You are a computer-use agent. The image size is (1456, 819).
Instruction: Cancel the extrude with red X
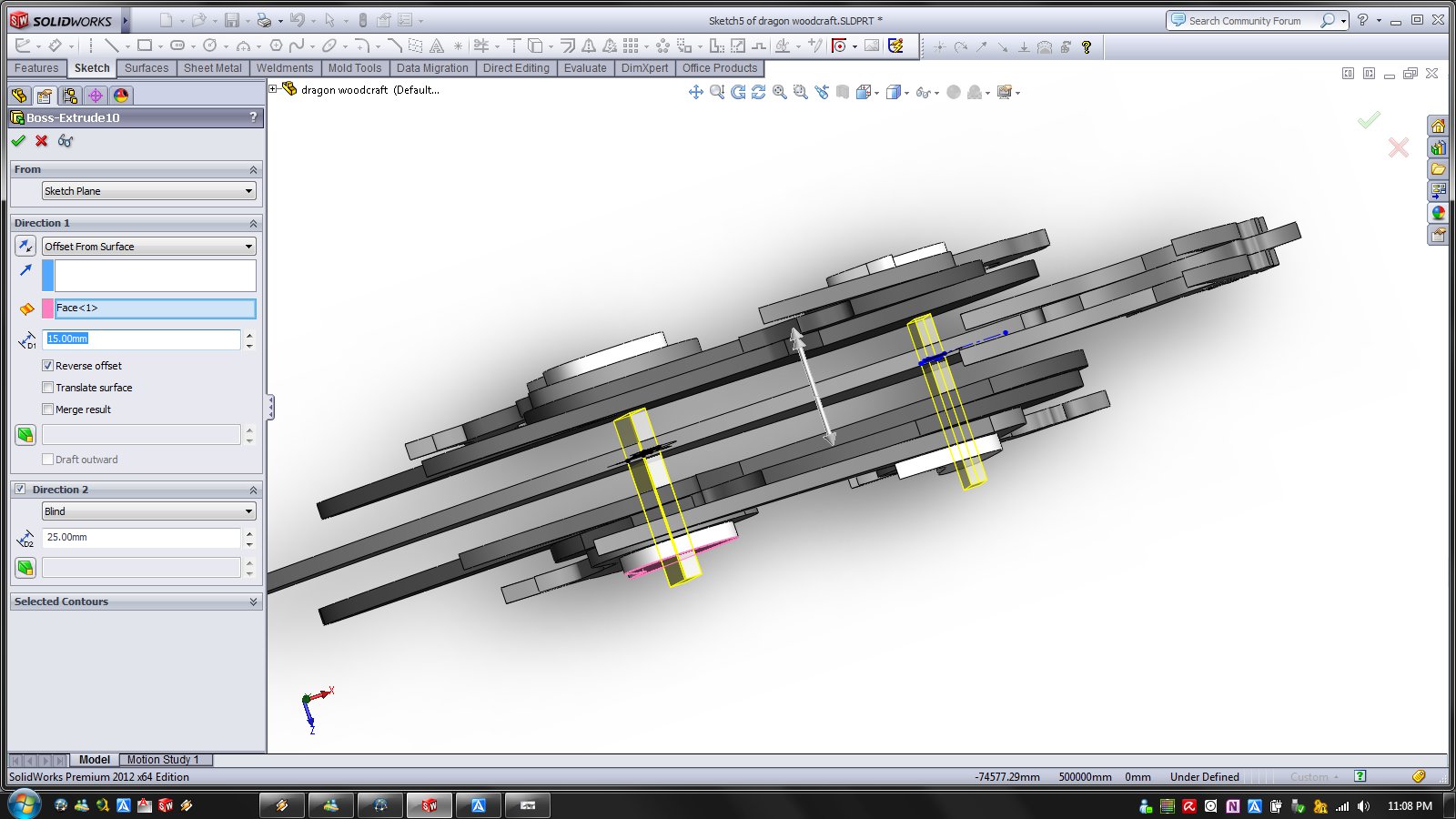coord(42,141)
